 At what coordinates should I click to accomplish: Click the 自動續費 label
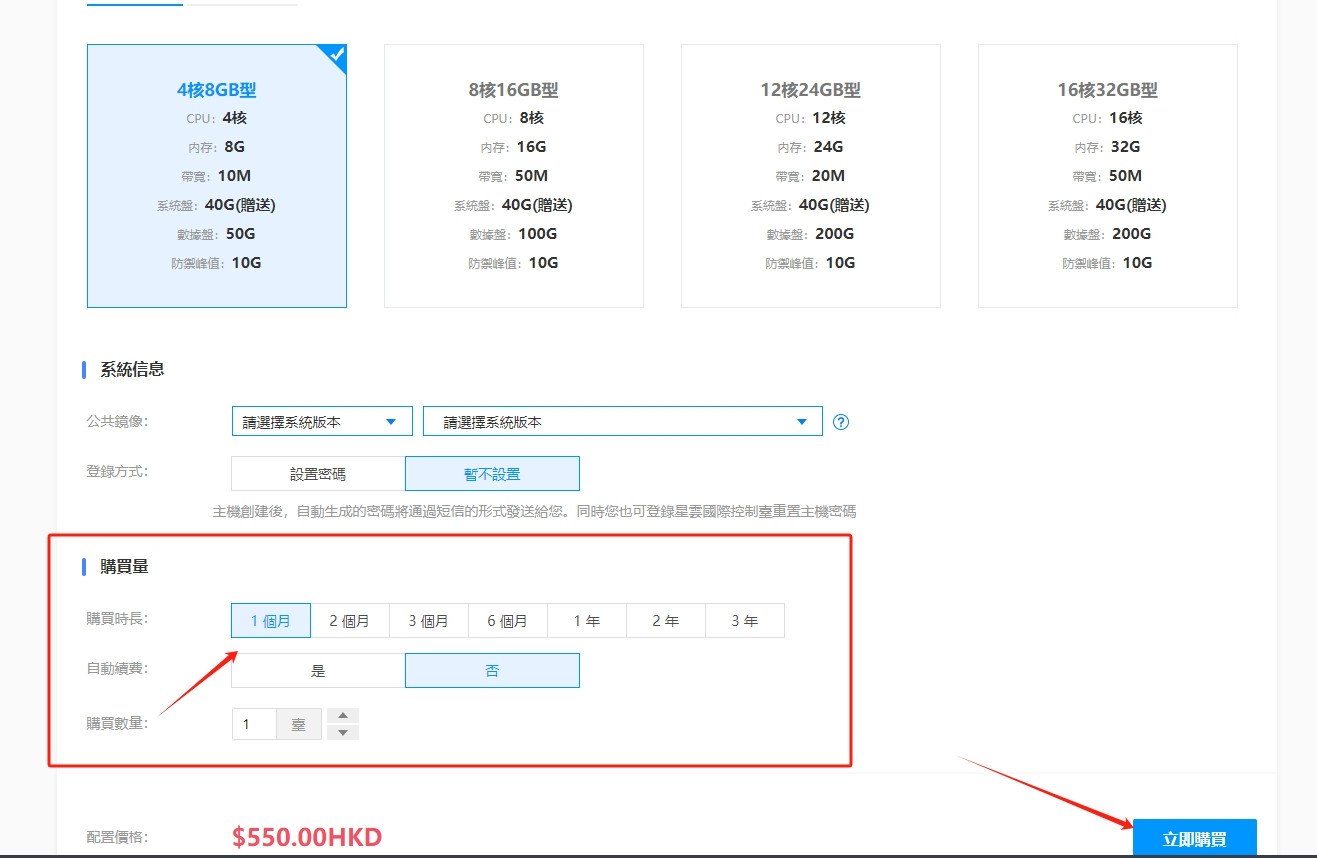(x=117, y=668)
